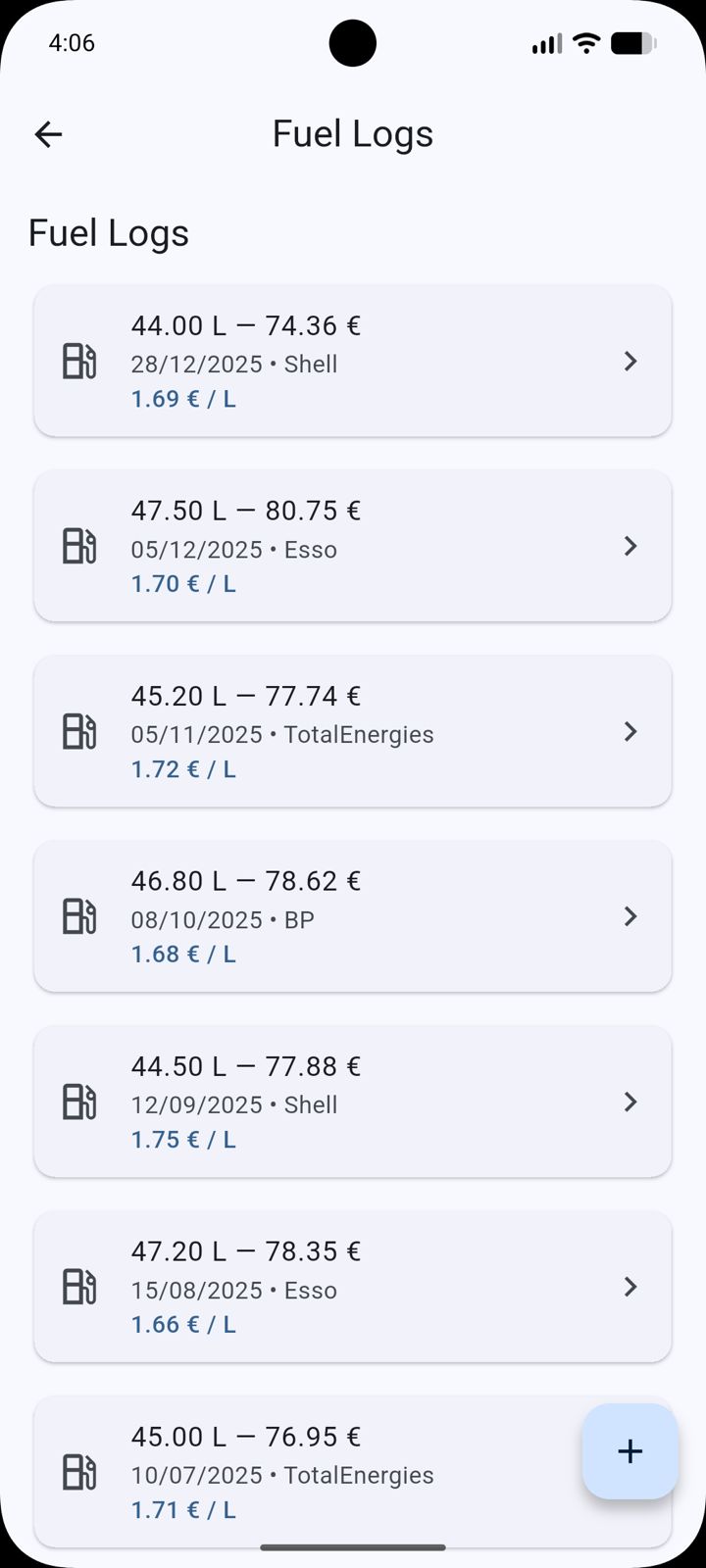Open the 45.00 L — 76.95 € entry
This screenshot has height=1568, width=706.
(x=246, y=1437)
